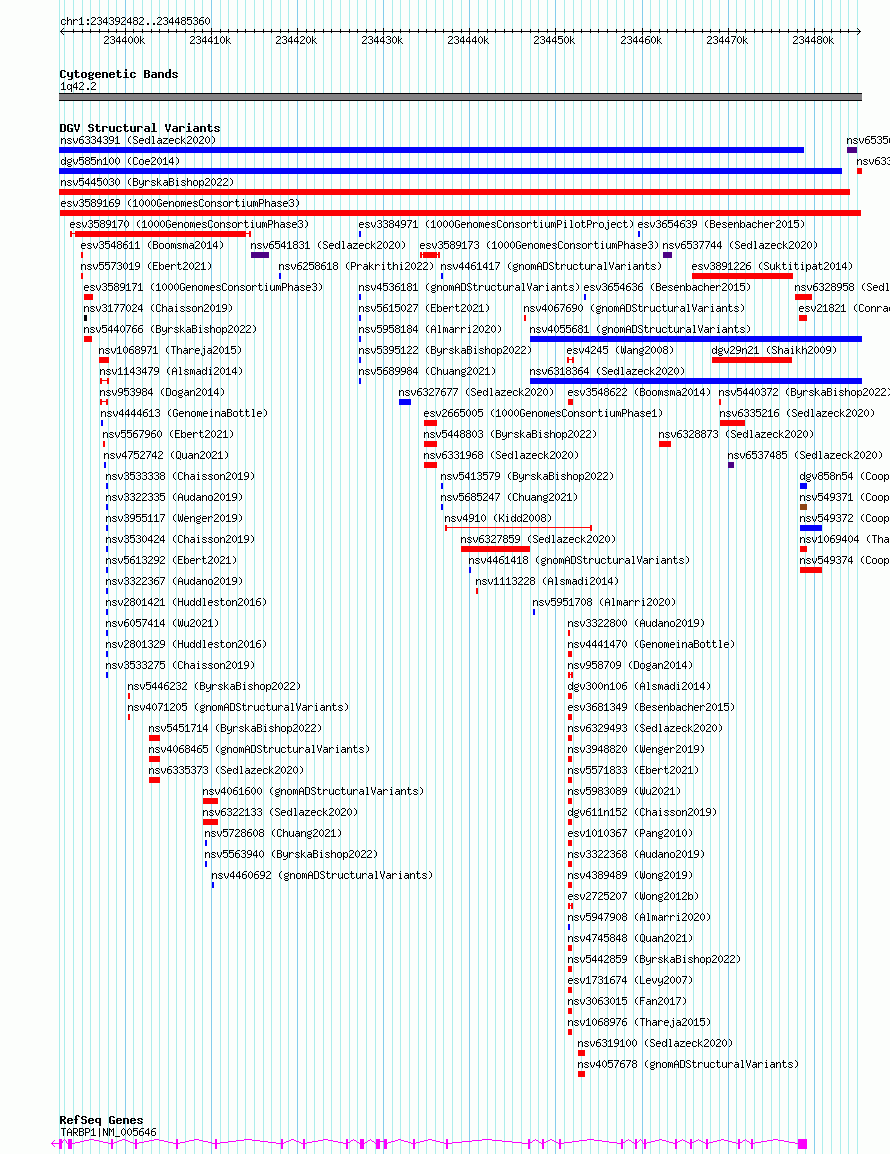Open the TARBP1|NM_005646 gene label
Image resolution: width=890 pixels, height=1154 pixels.
108,1133
